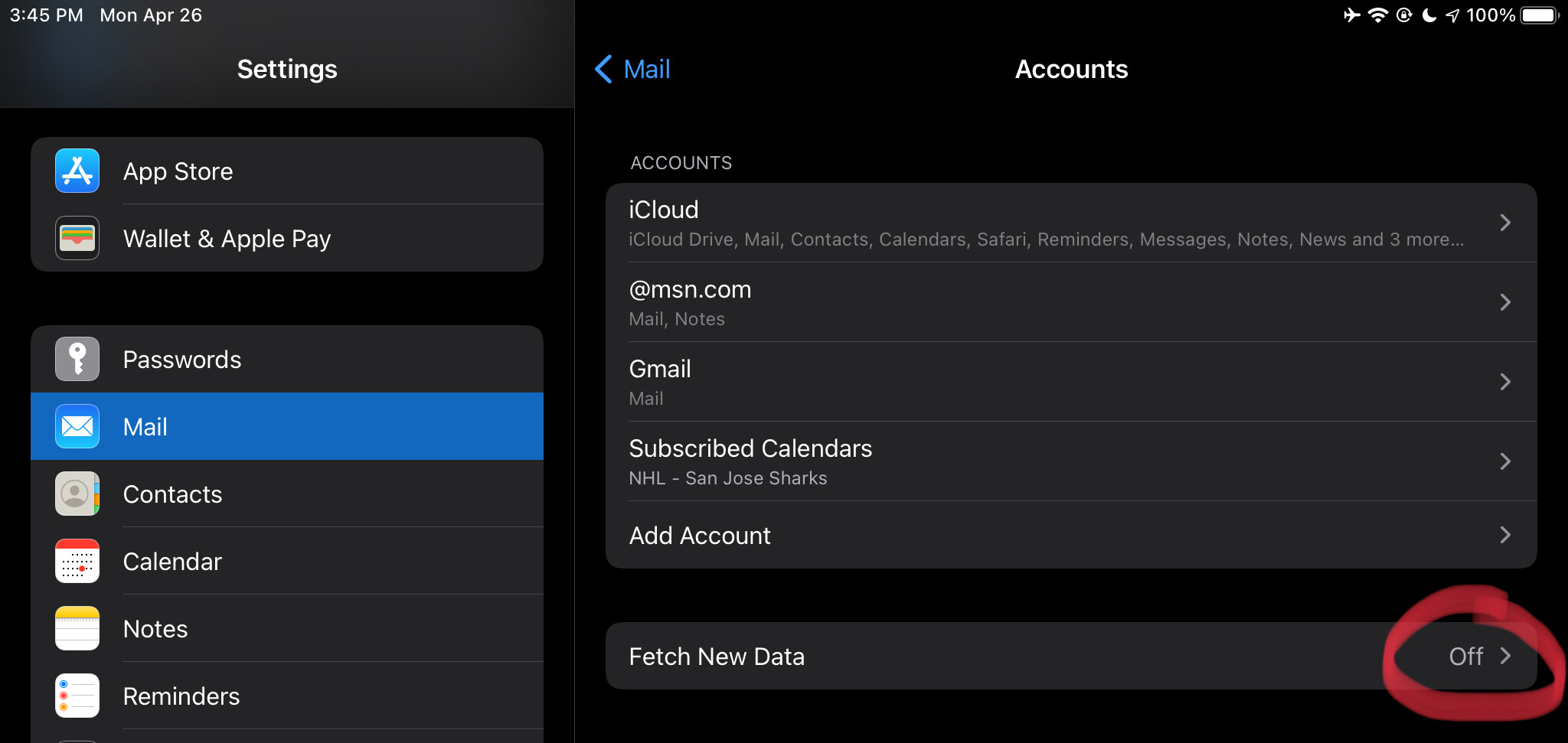
Task: Tap the Accounts page title
Action: 1071,69
